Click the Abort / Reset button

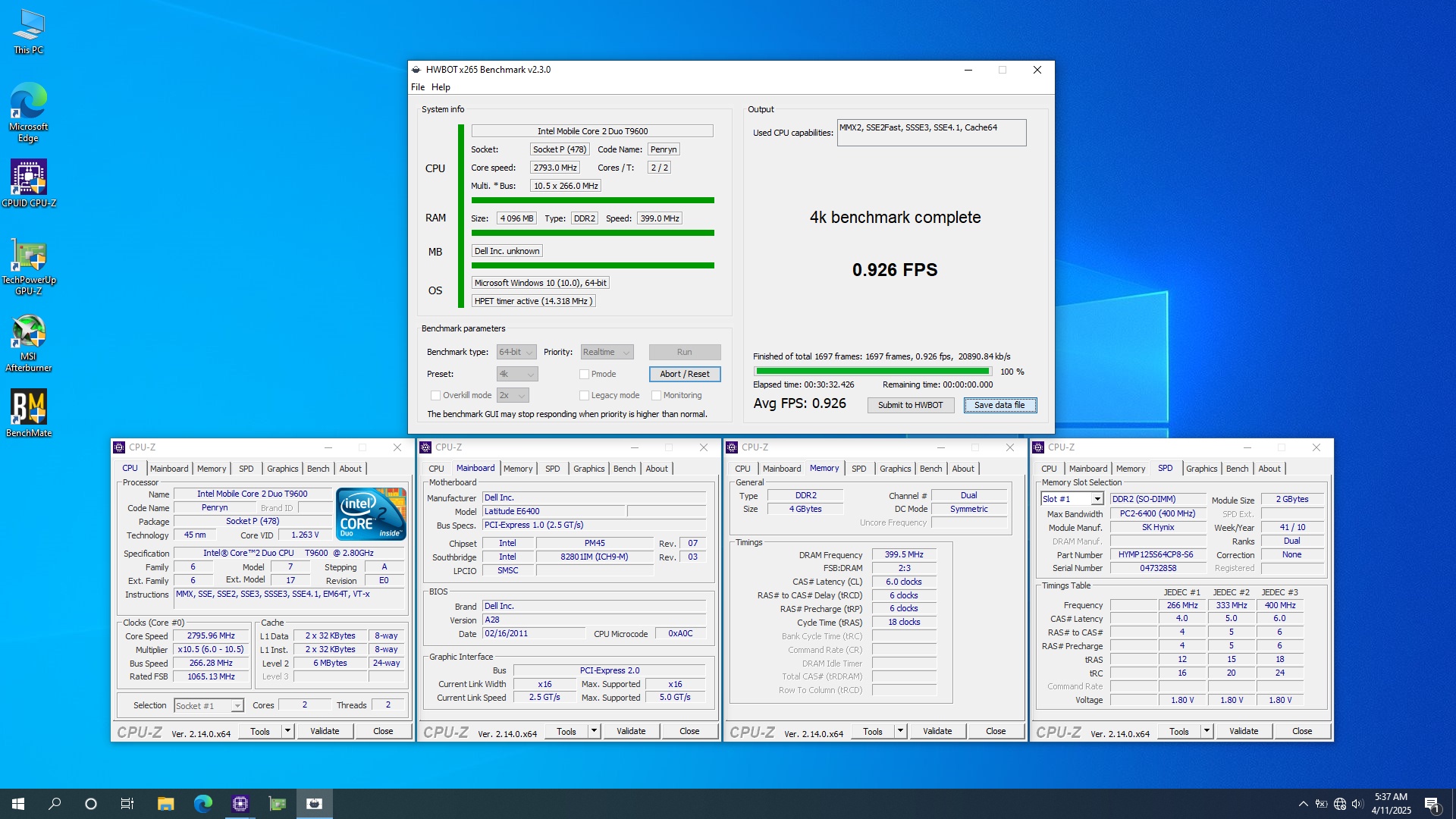click(x=685, y=374)
